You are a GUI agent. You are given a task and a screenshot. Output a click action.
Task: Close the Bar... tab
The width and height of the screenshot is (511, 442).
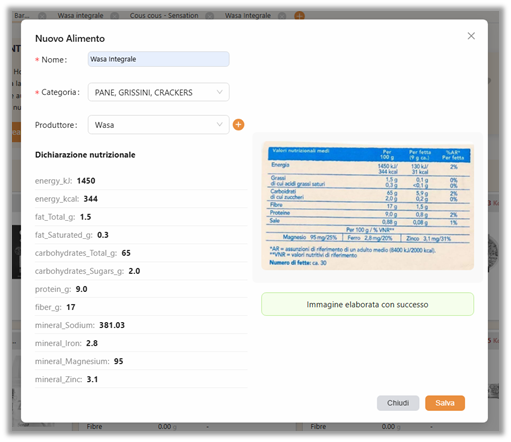click(x=42, y=16)
